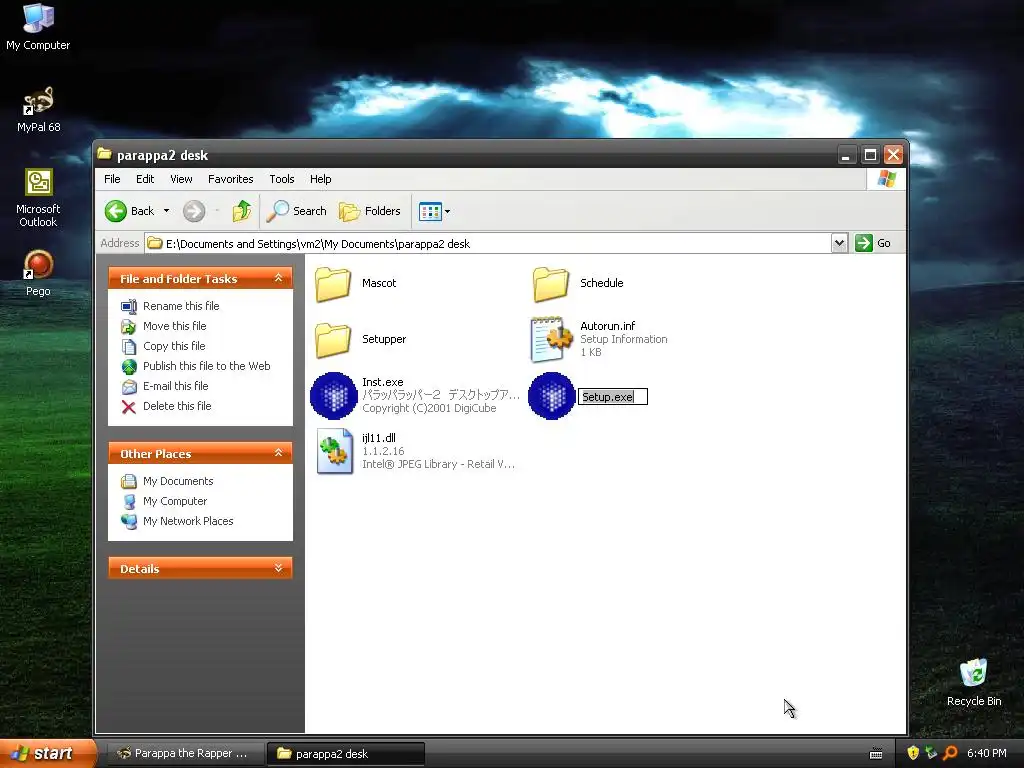This screenshot has width=1024, height=768.
Task: Open the Edit menu
Action: tap(145, 179)
